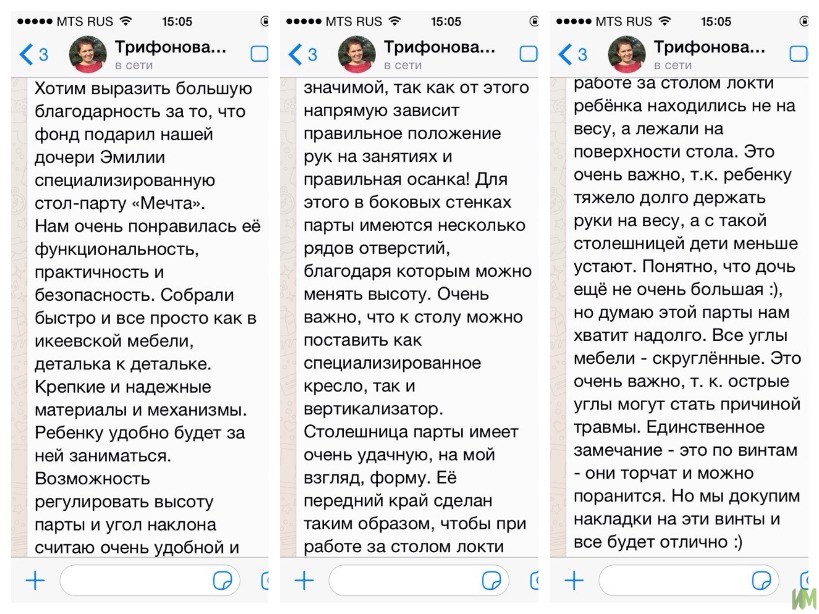This screenshot has width=819, height=614.
Task: Tap video call icon in right header
Action: (799, 54)
